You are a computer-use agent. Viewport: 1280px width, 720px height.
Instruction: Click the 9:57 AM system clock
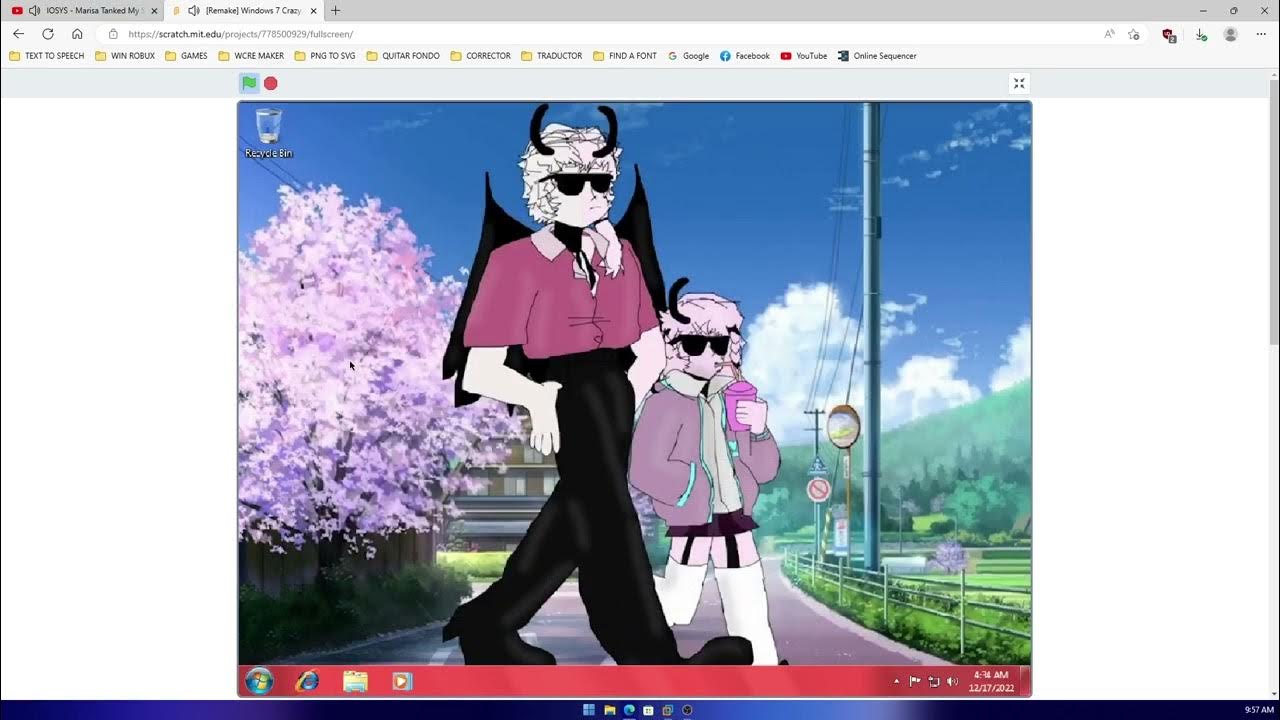[1259, 710]
